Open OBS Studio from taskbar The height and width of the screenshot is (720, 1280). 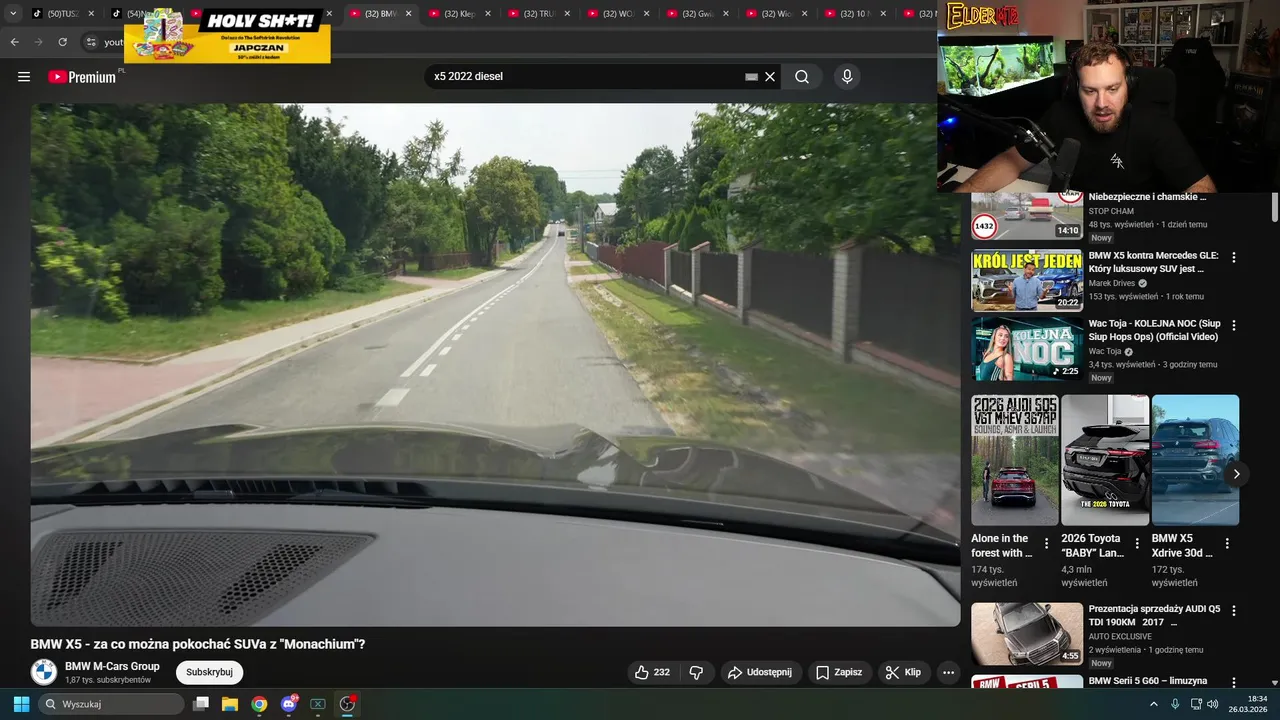point(347,704)
